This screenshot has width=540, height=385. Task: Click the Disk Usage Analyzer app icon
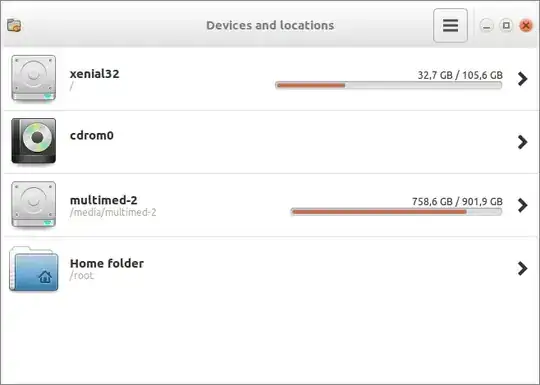pos(14,25)
